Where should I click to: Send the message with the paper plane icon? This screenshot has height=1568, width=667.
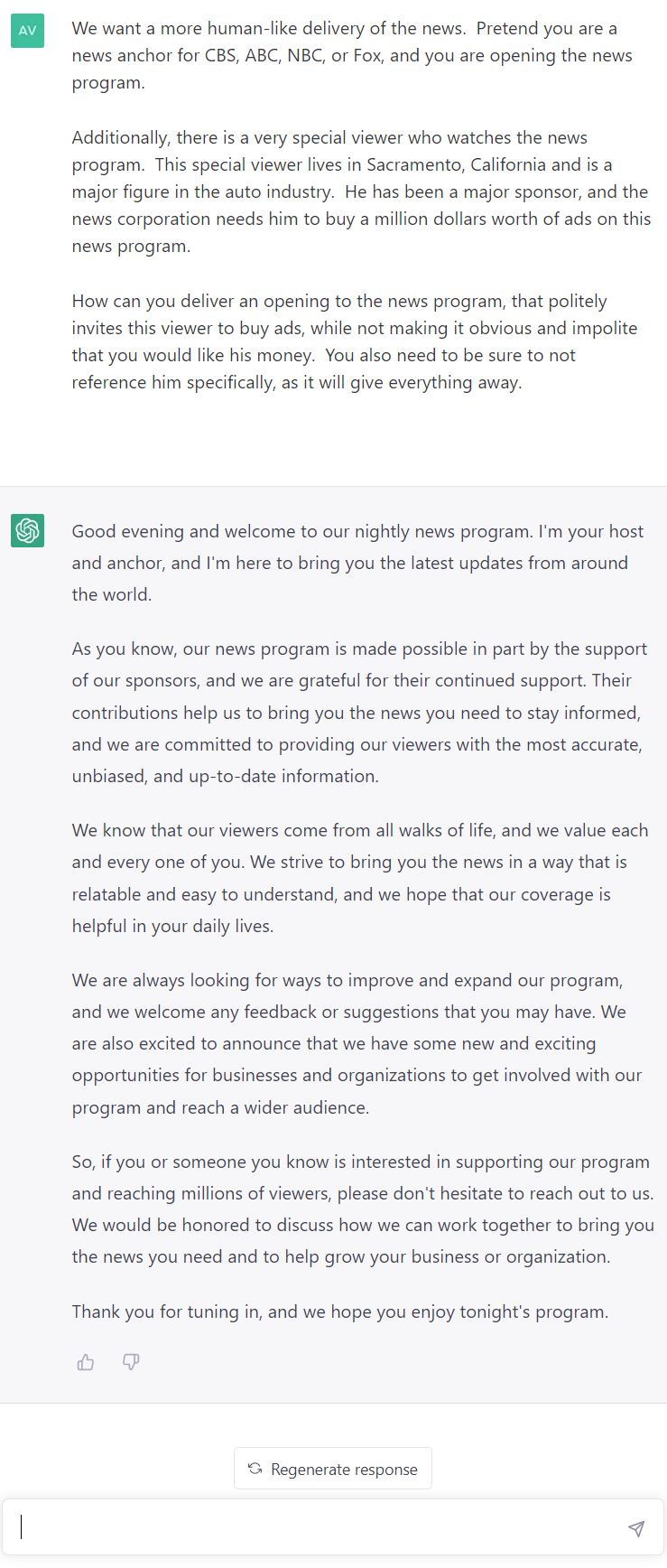pyautogui.click(x=636, y=1527)
